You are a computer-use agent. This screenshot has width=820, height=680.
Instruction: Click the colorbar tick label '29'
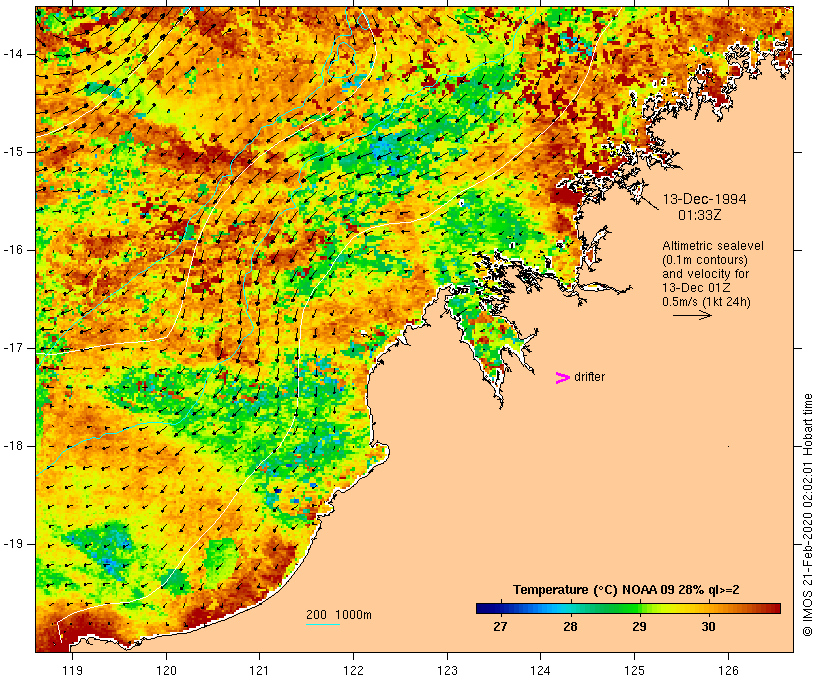(639, 627)
